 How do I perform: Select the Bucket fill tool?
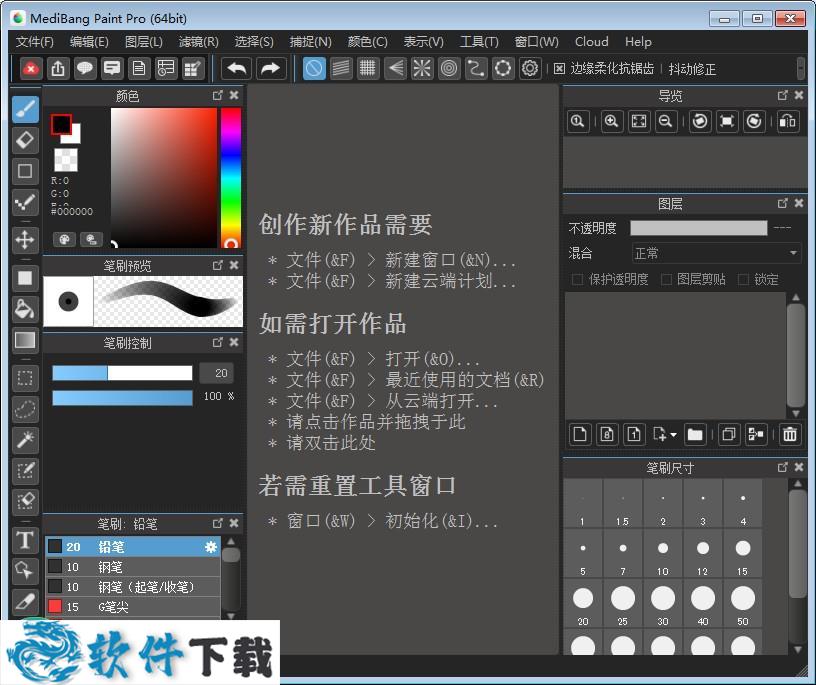[25, 309]
